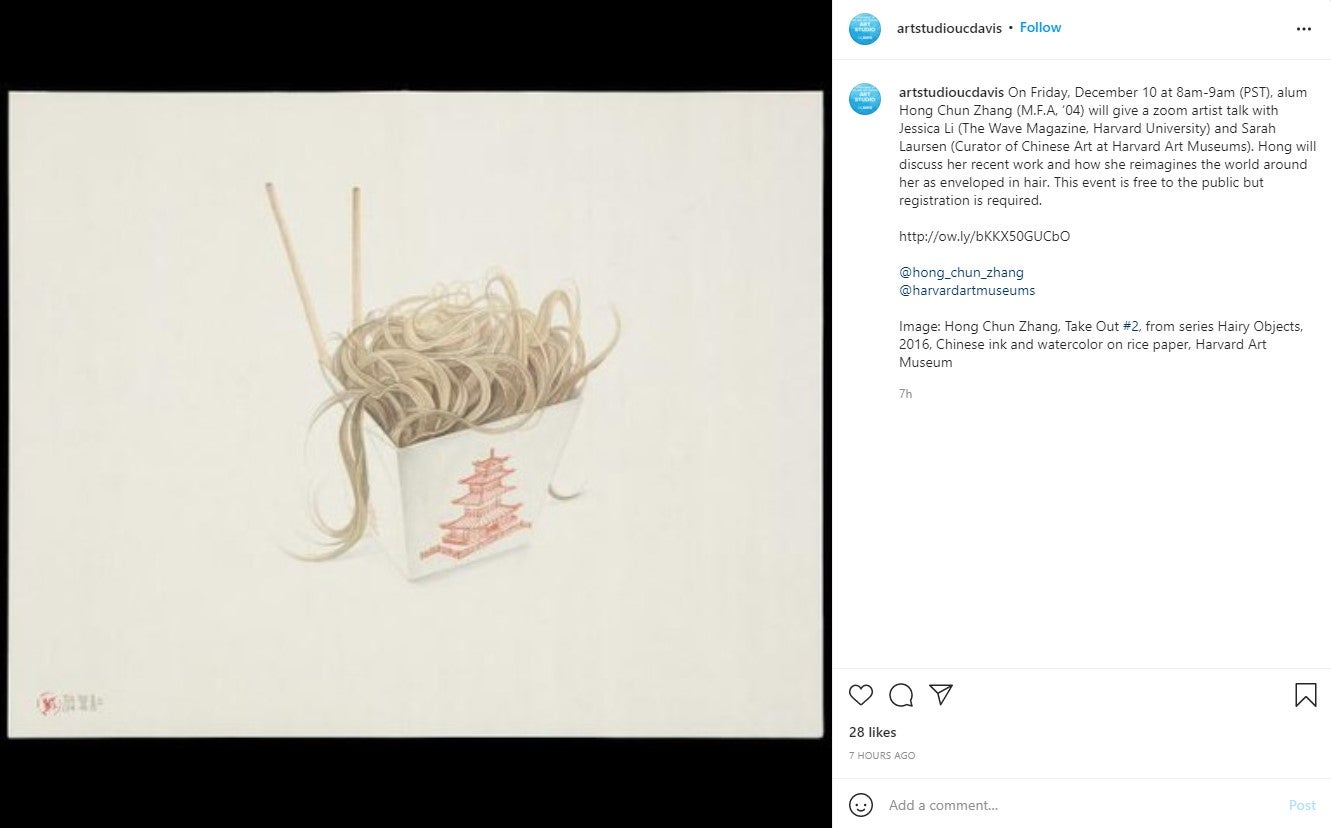
Task: Open the artstudioucdavis username in the caption
Action: click(x=951, y=93)
